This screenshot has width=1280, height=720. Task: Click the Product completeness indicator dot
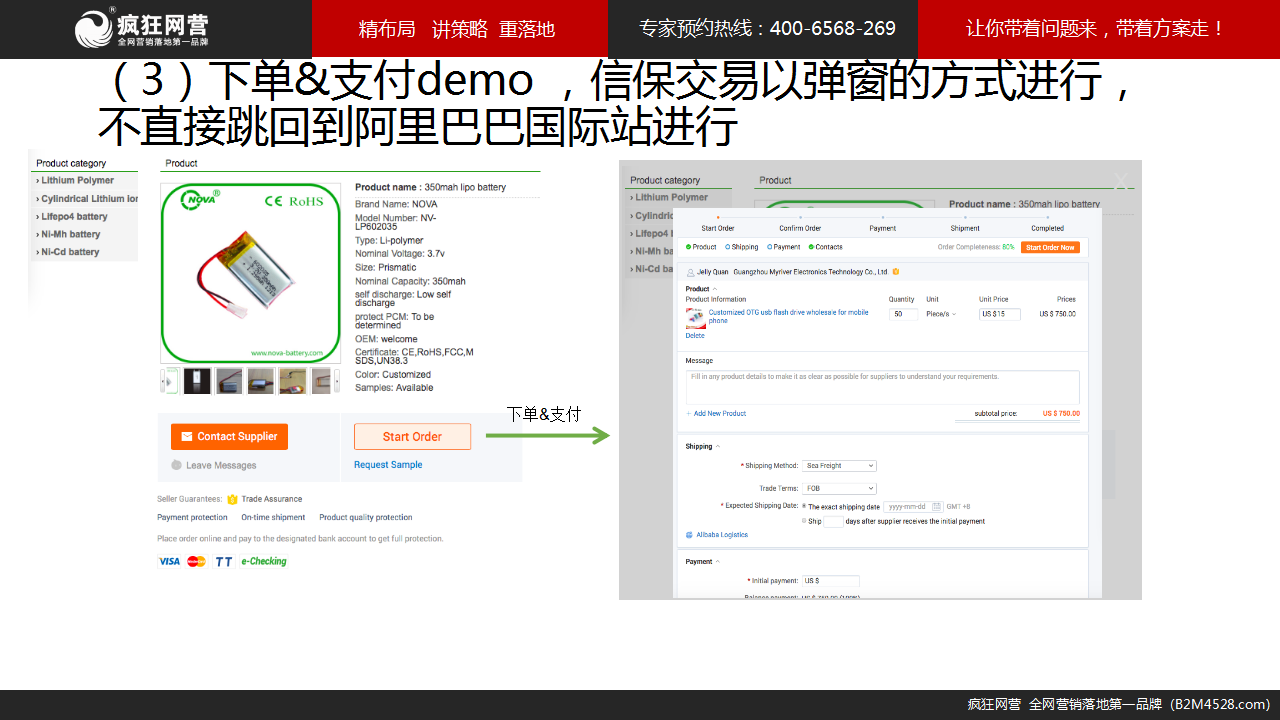pos(688,247)
